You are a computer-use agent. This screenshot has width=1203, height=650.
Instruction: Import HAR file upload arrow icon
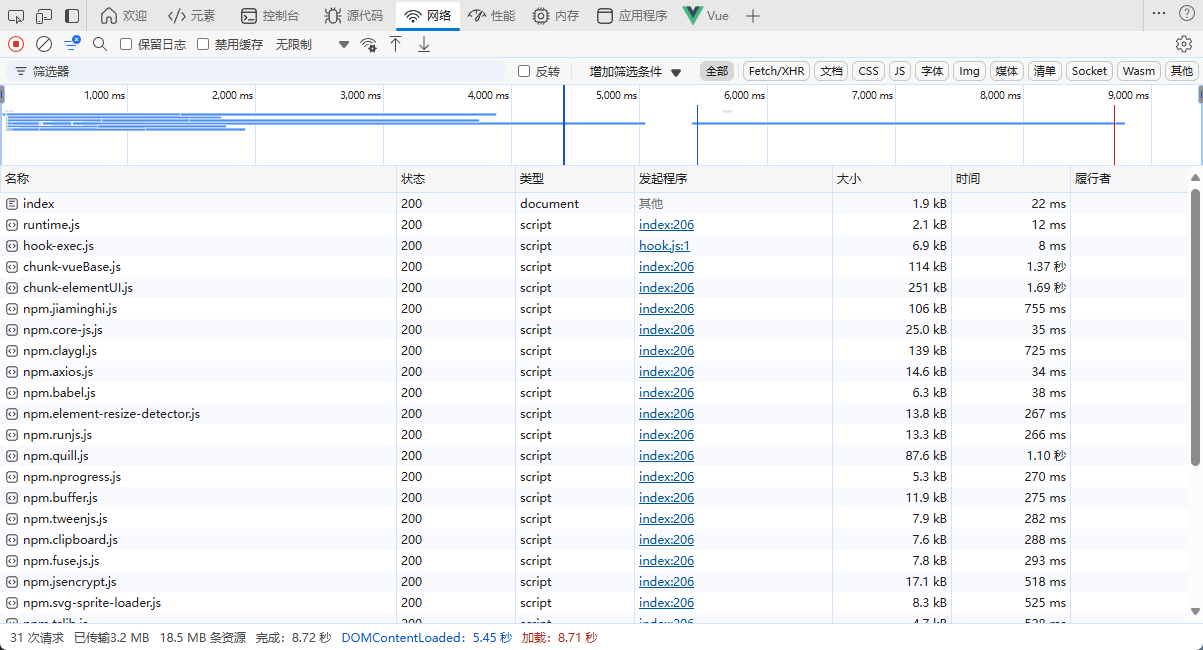point(396,44)
